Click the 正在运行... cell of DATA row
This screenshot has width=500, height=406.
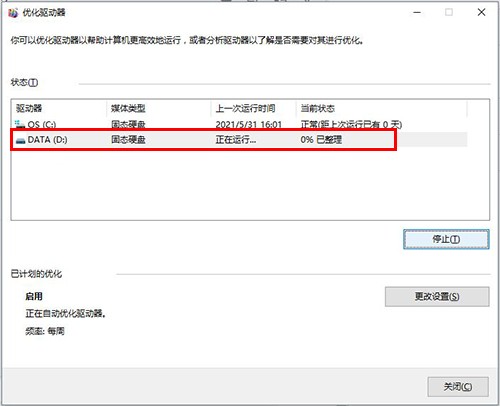click(236, 140)
